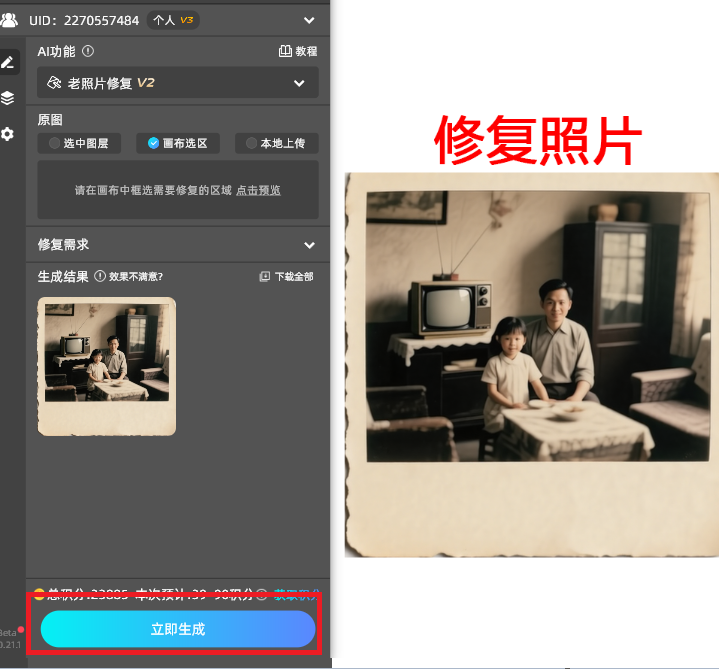Image resolution: width=719 pixels, height=669 pixels.
Task: Expand the UID account header chevron
Action: pyautogui.click(x=309, y=19)
